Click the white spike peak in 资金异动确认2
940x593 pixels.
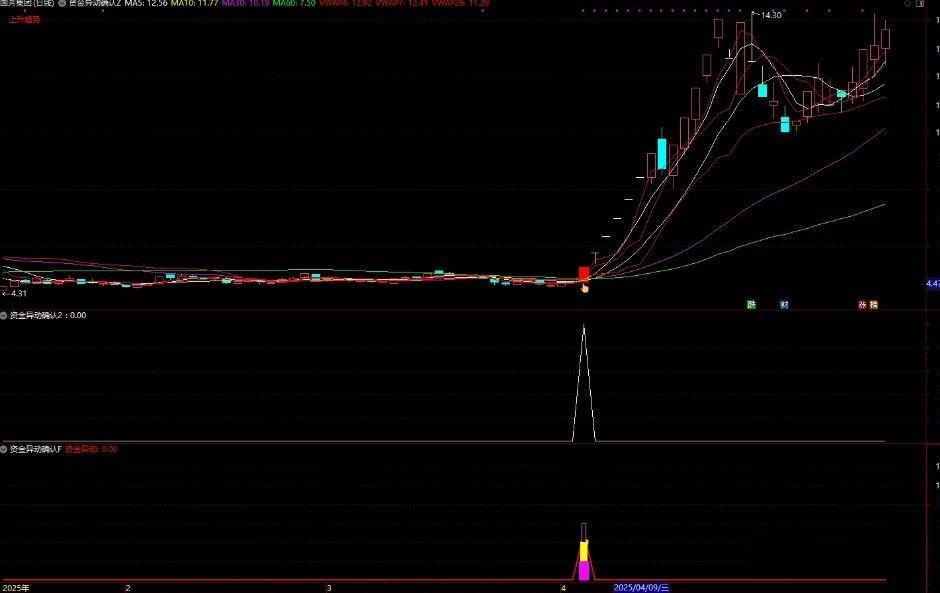coord(584,329)
